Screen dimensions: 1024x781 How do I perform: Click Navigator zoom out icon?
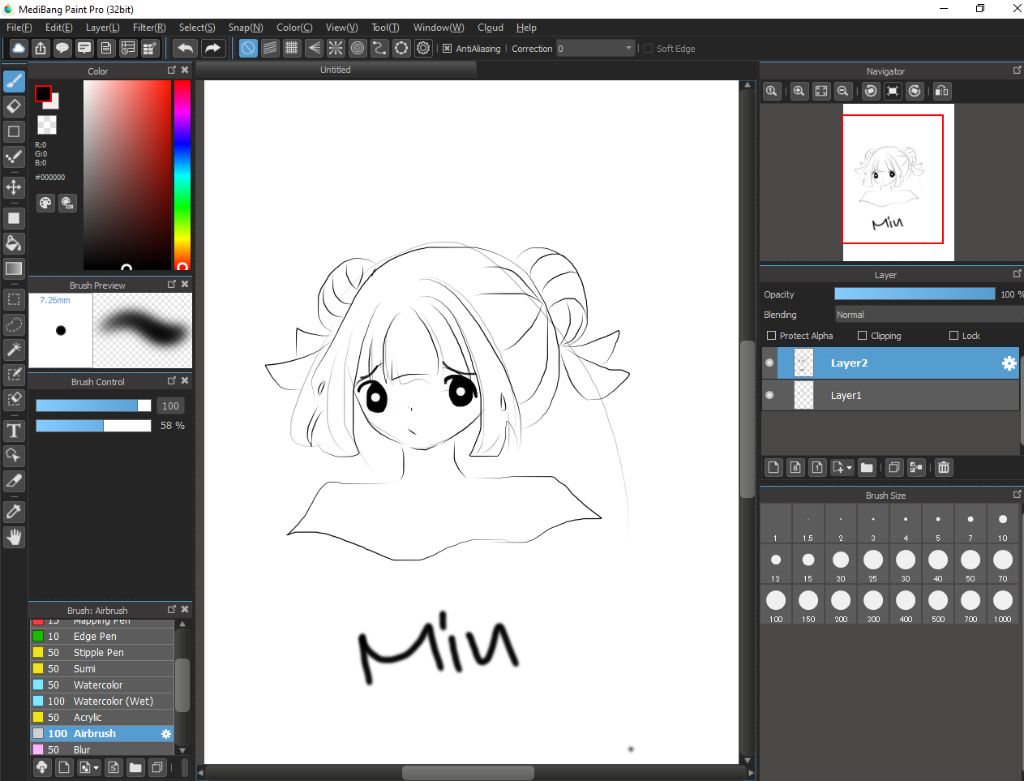click(843, 91)
